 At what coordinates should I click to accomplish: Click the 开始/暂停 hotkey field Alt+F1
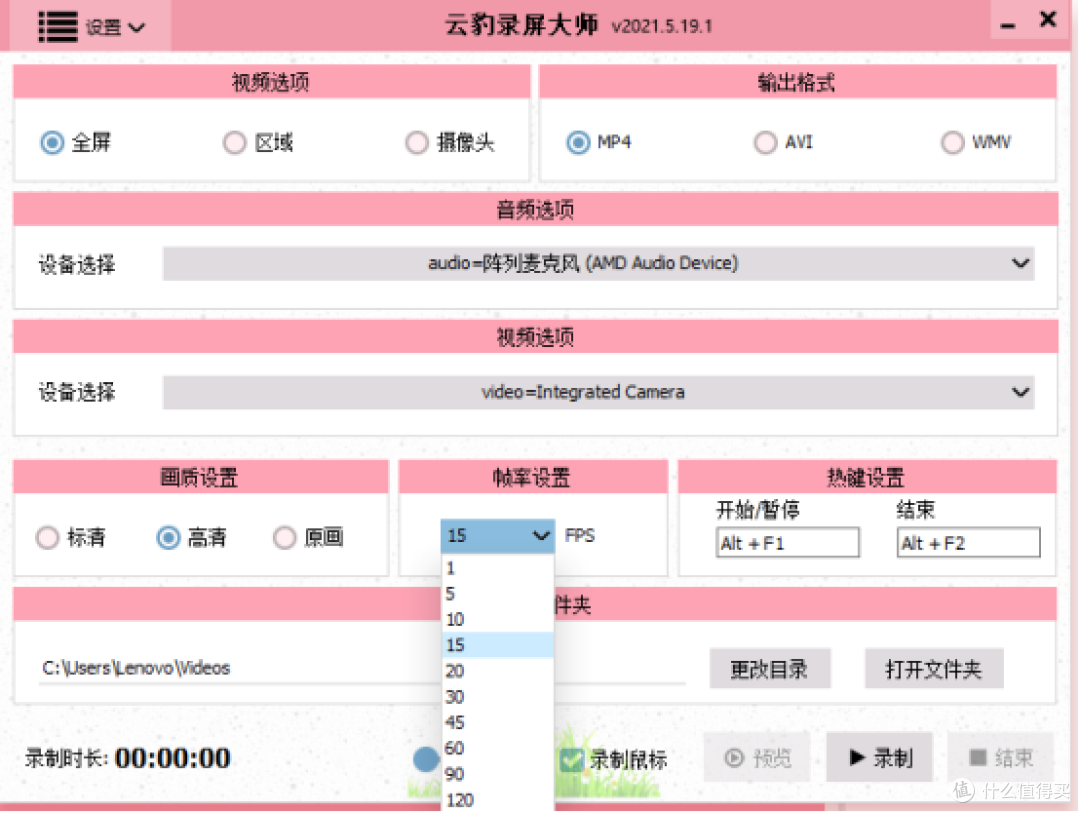(787, 543)
